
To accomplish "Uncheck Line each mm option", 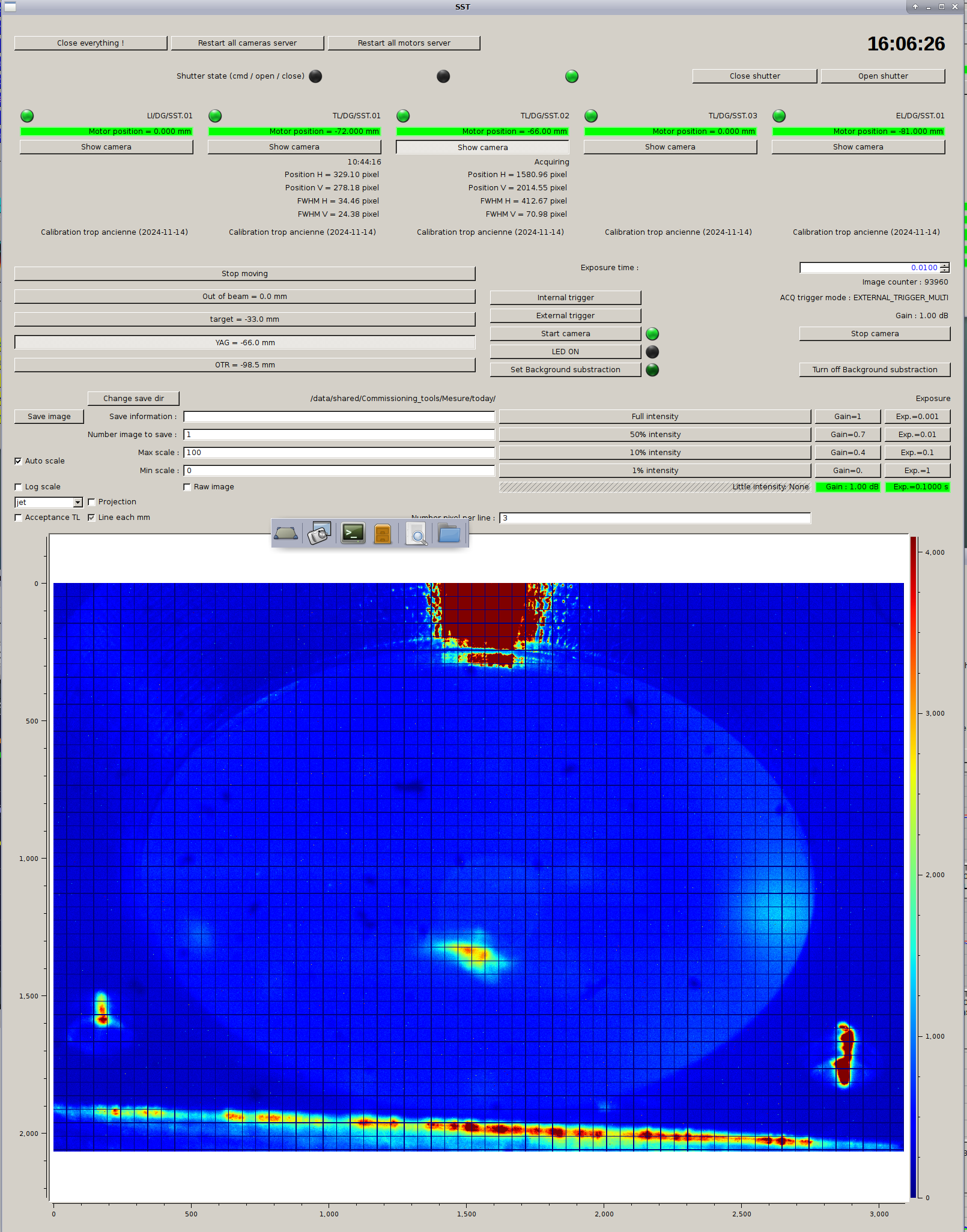I will pos(91,518).
